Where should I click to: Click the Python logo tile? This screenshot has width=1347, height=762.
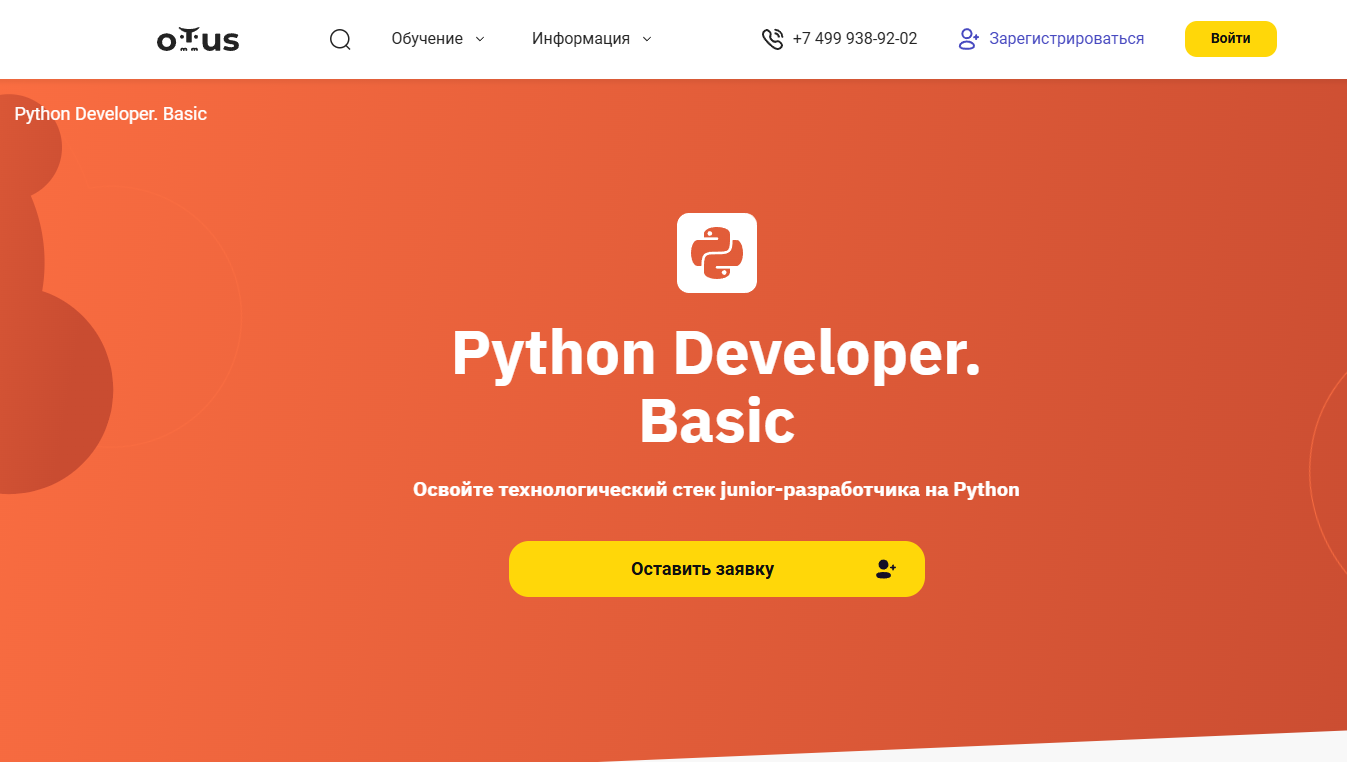717,253
